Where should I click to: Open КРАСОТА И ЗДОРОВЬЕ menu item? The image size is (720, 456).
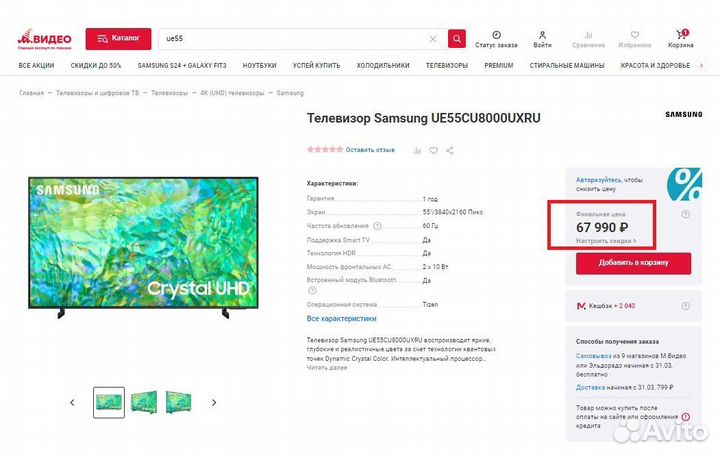pos(655,66)
